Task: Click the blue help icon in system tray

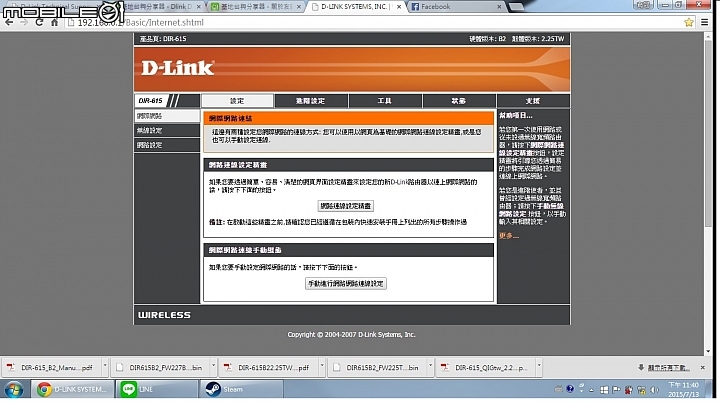Action: tap(570, 389)
